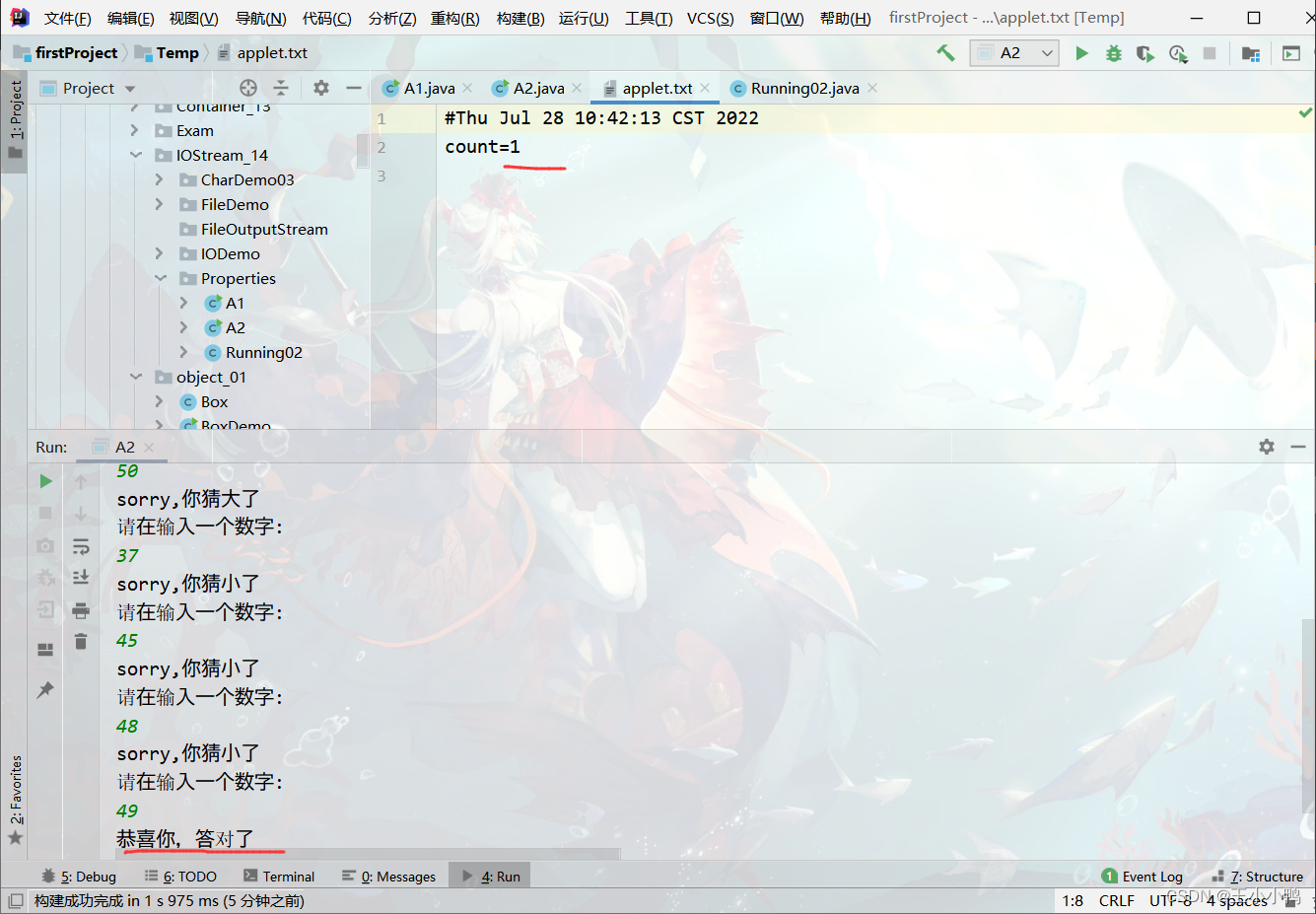The width and height of the screenshot is (1316, 914).
Task: Toggle the 2: Favorites side tool window
Action: tap(15, 801)
